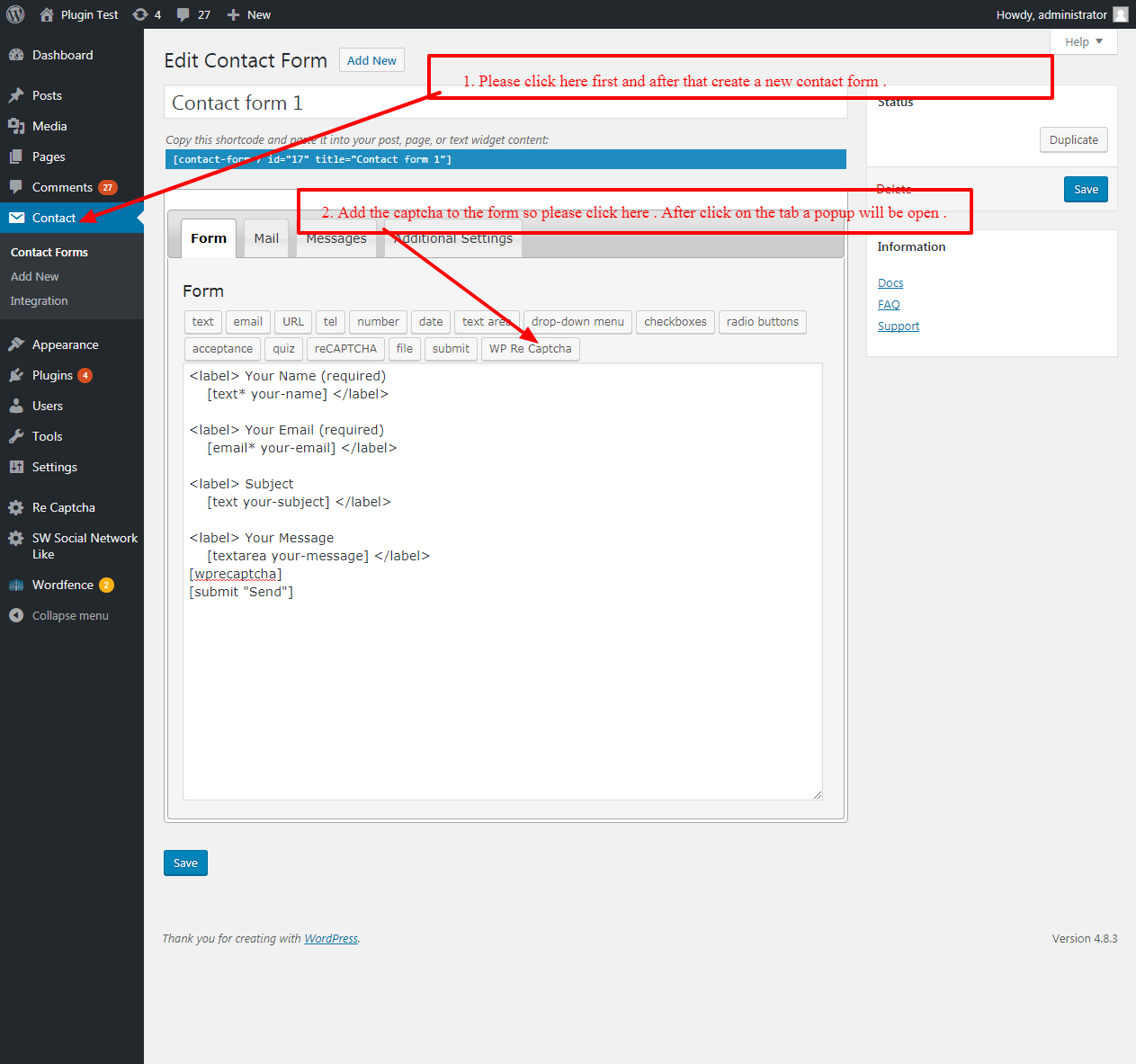The height and width of the screenshot is (1064, 1136).
Task: Insert a date tag
Action: tap(431, 322)
